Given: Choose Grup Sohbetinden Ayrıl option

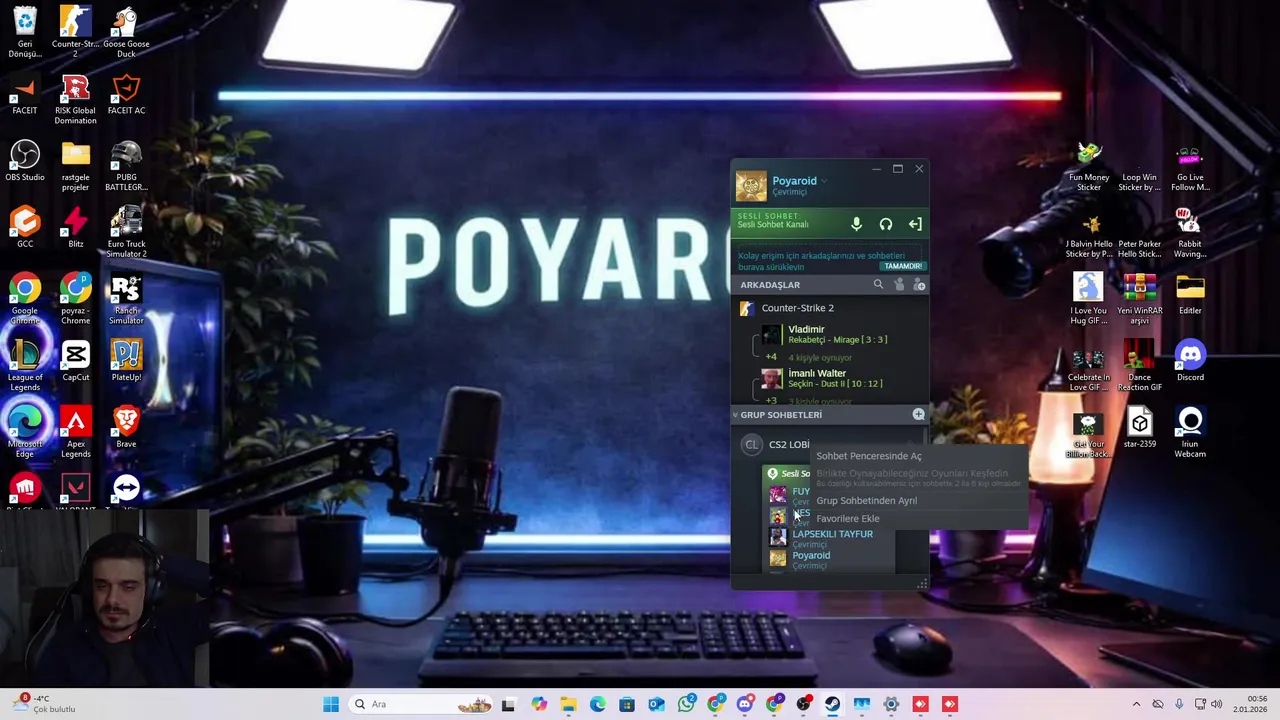Looking at the screenshot, I should click(866, 501).
